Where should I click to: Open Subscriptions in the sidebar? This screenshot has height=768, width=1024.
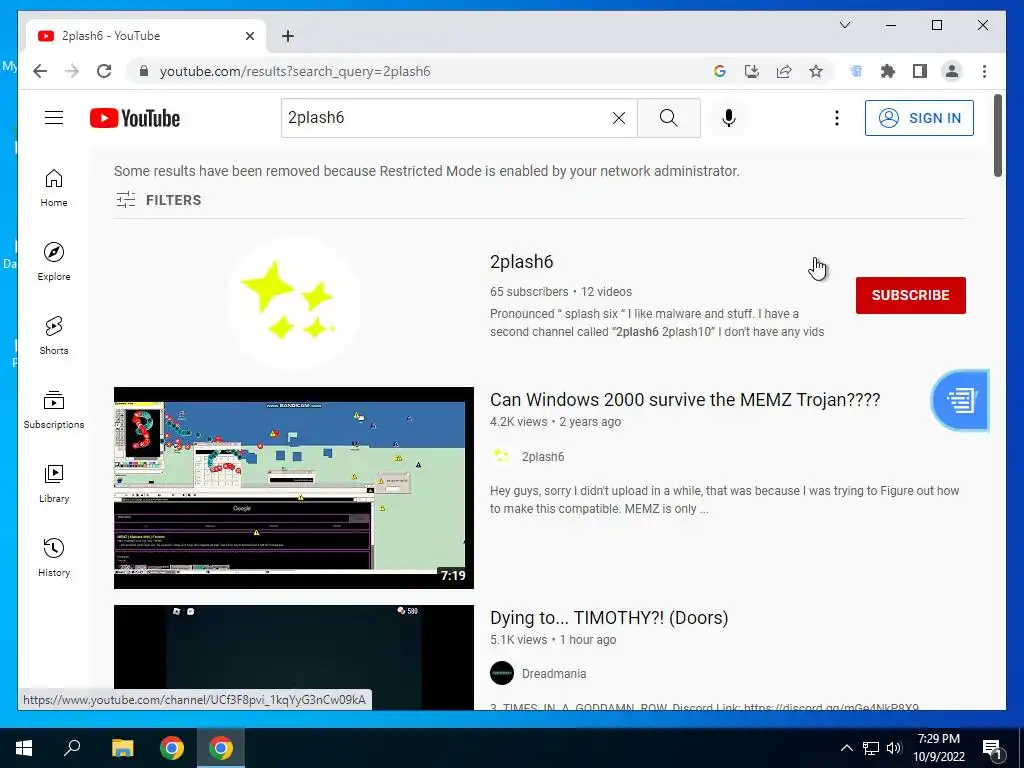tap(54, 410)
